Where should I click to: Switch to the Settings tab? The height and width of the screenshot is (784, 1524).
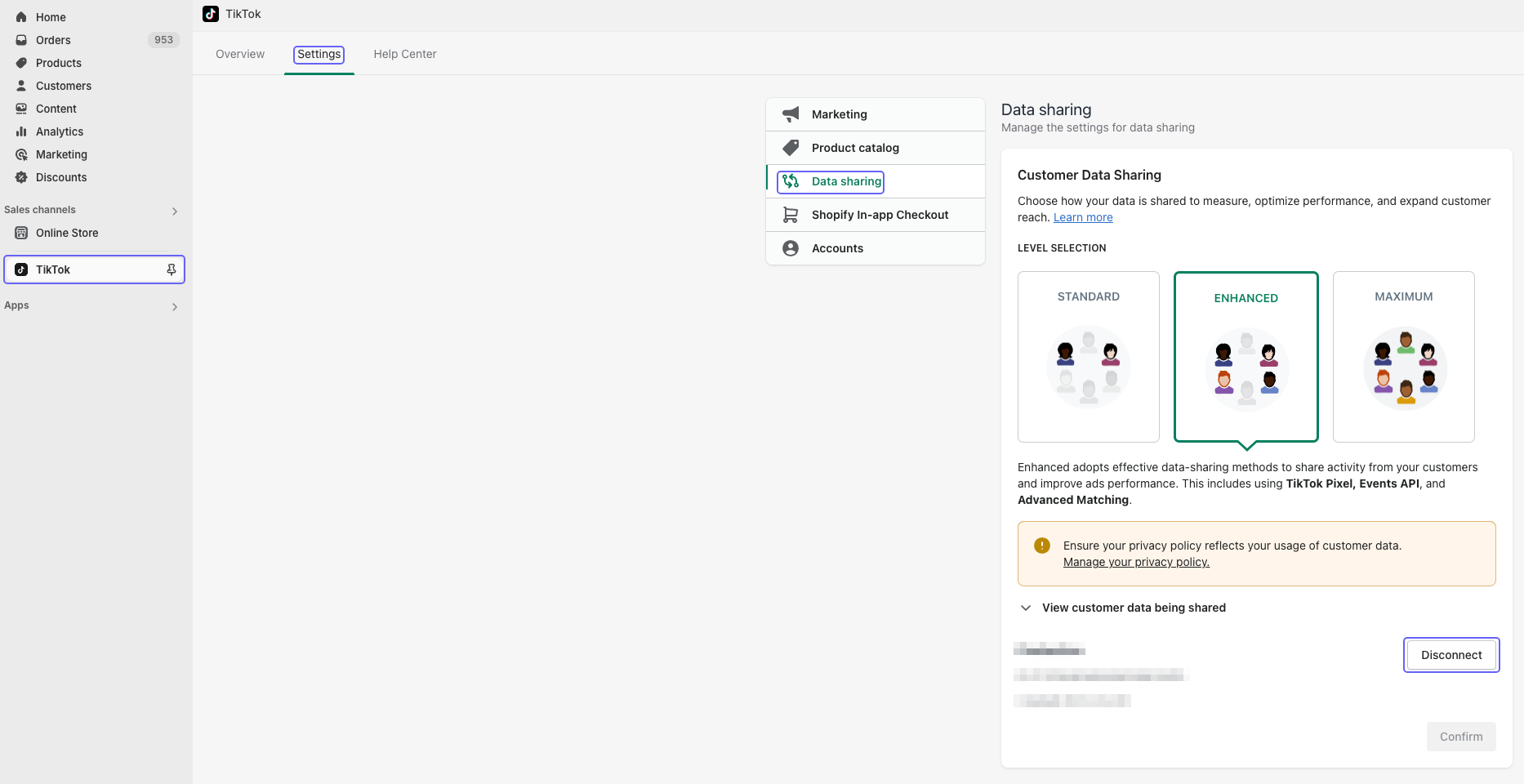pyautogui.click(x=319, y=54)
